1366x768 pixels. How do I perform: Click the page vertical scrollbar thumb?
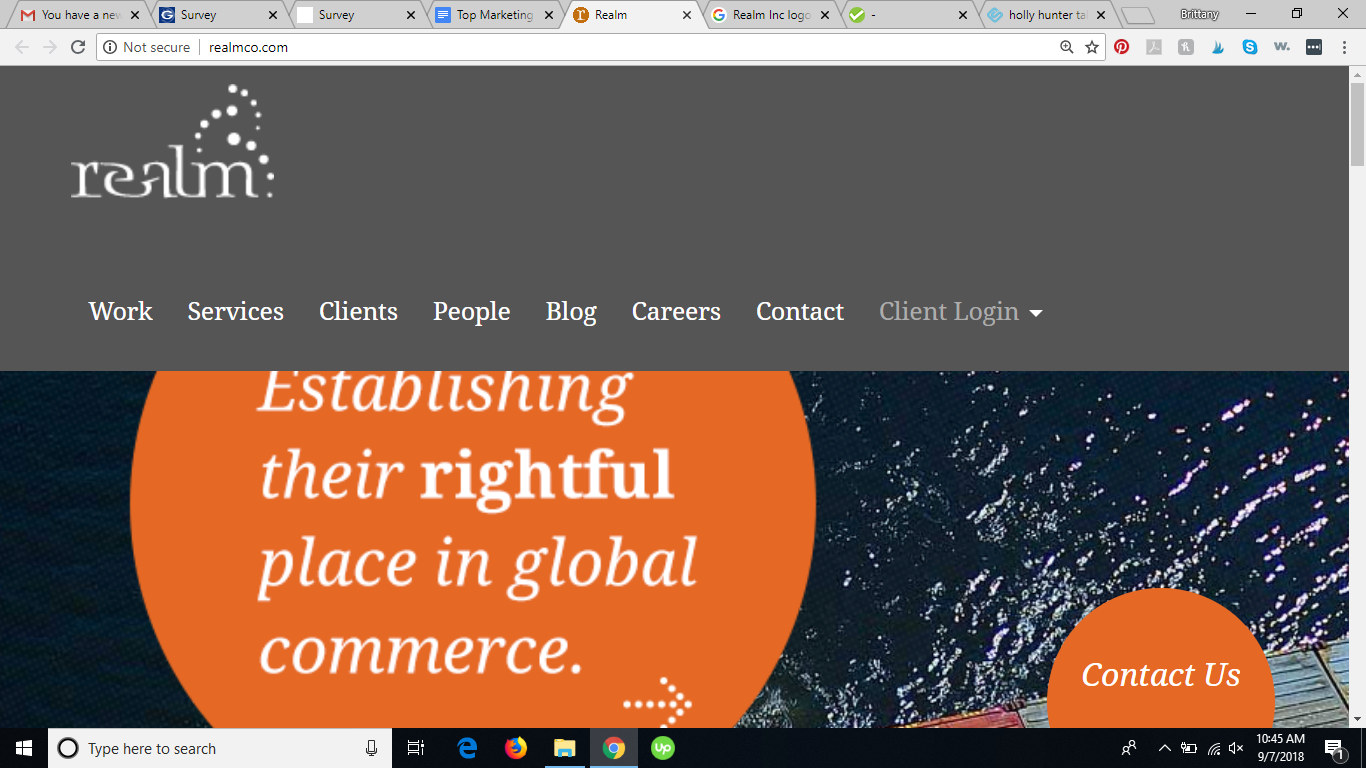coord(1357,124)
